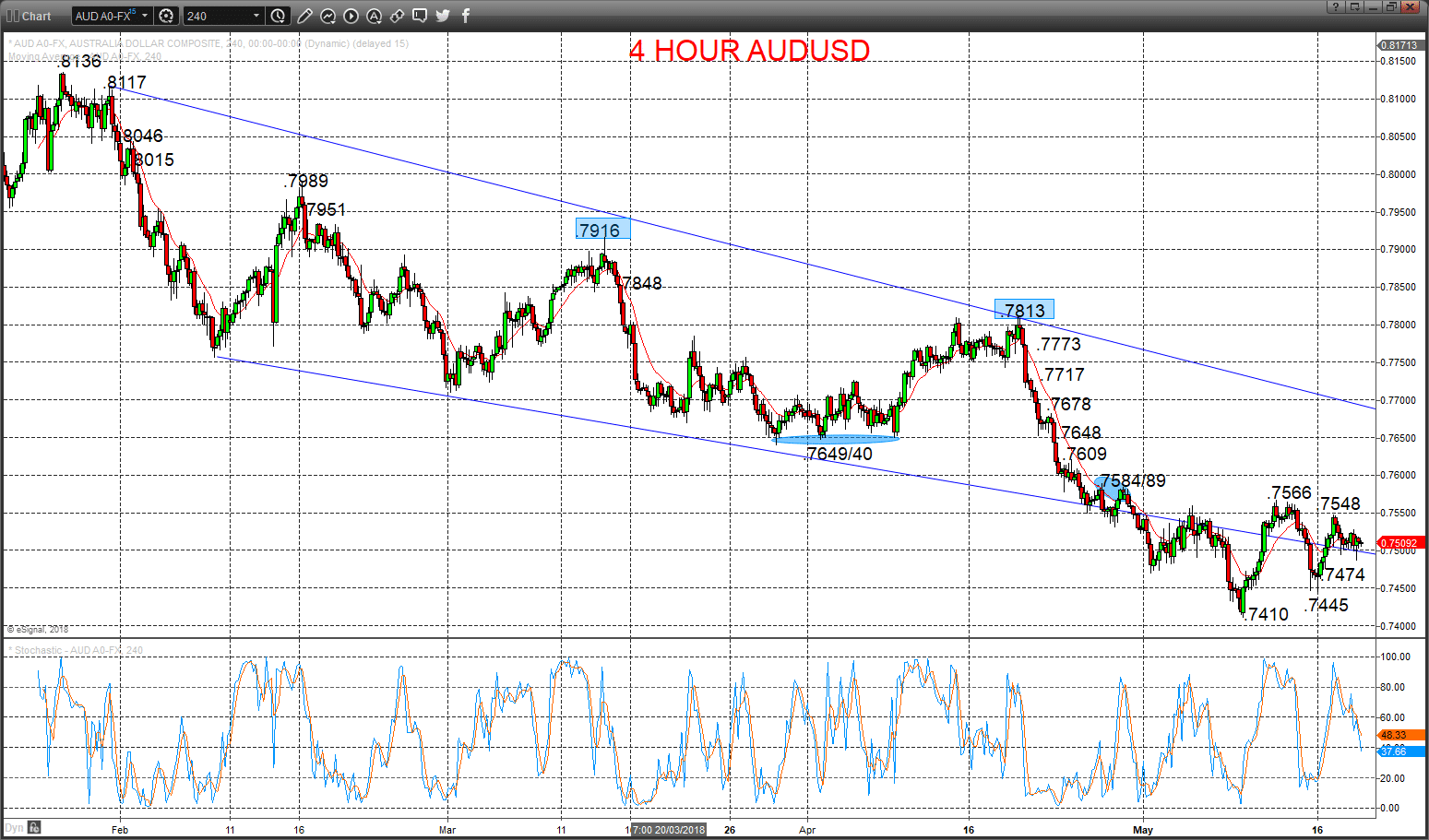
Task: Click the 17:00 20/03/2018 time cursor label
Action: (x=667, y=830)
